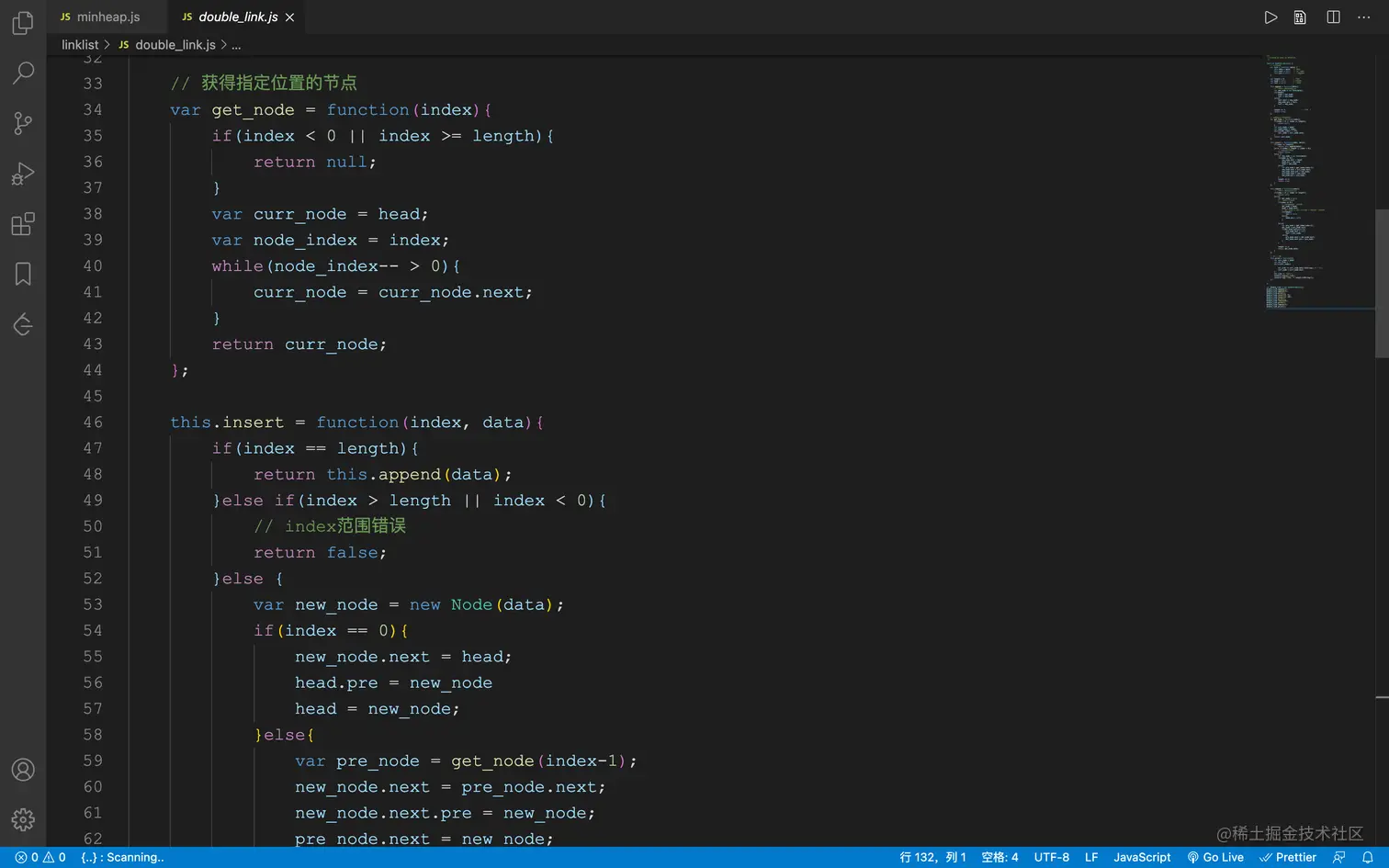Open the Search view in the activity bar
This screenshot has width=1389, height=868.
point(23,73)
